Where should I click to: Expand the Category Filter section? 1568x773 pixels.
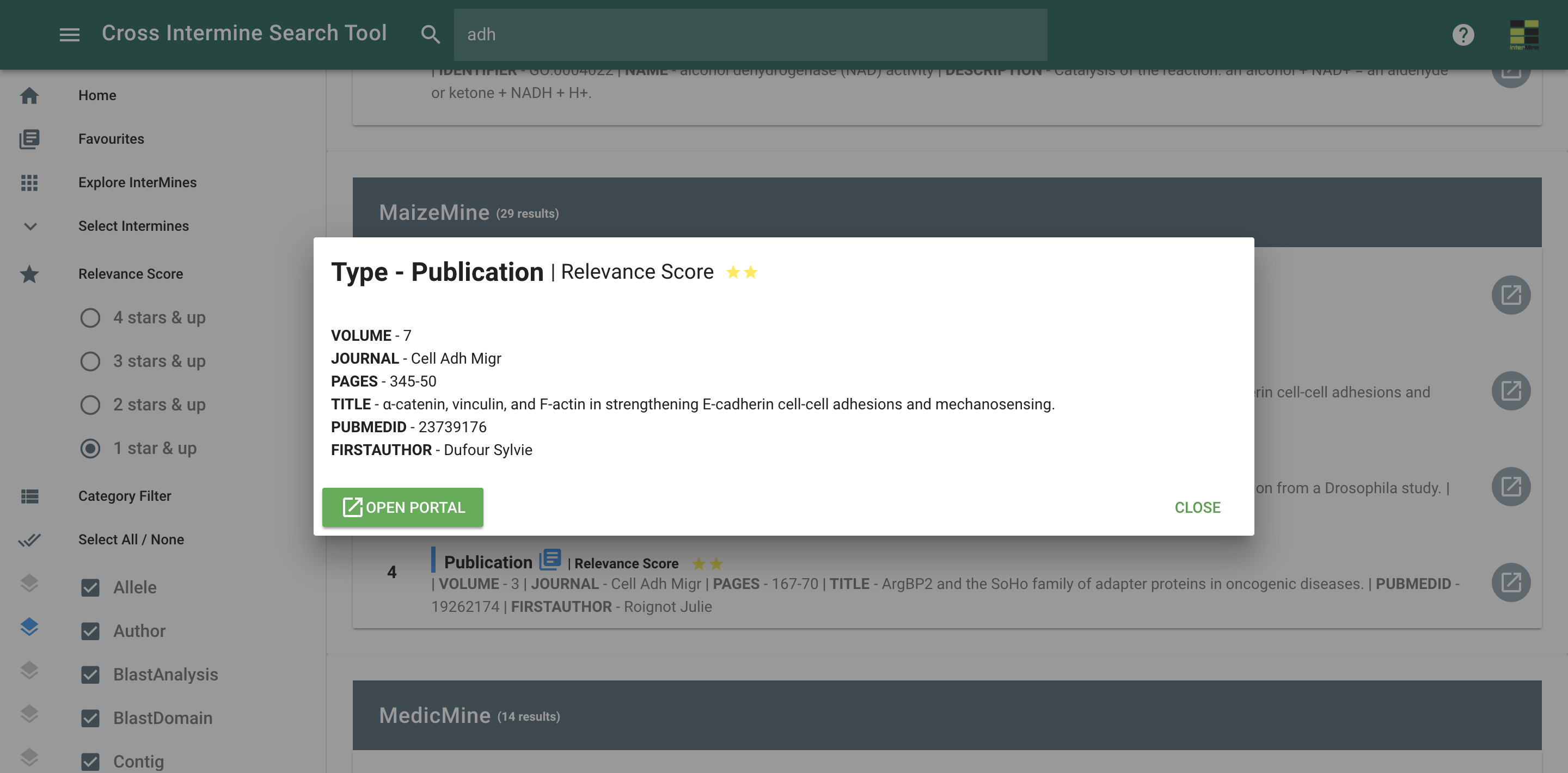125,496
